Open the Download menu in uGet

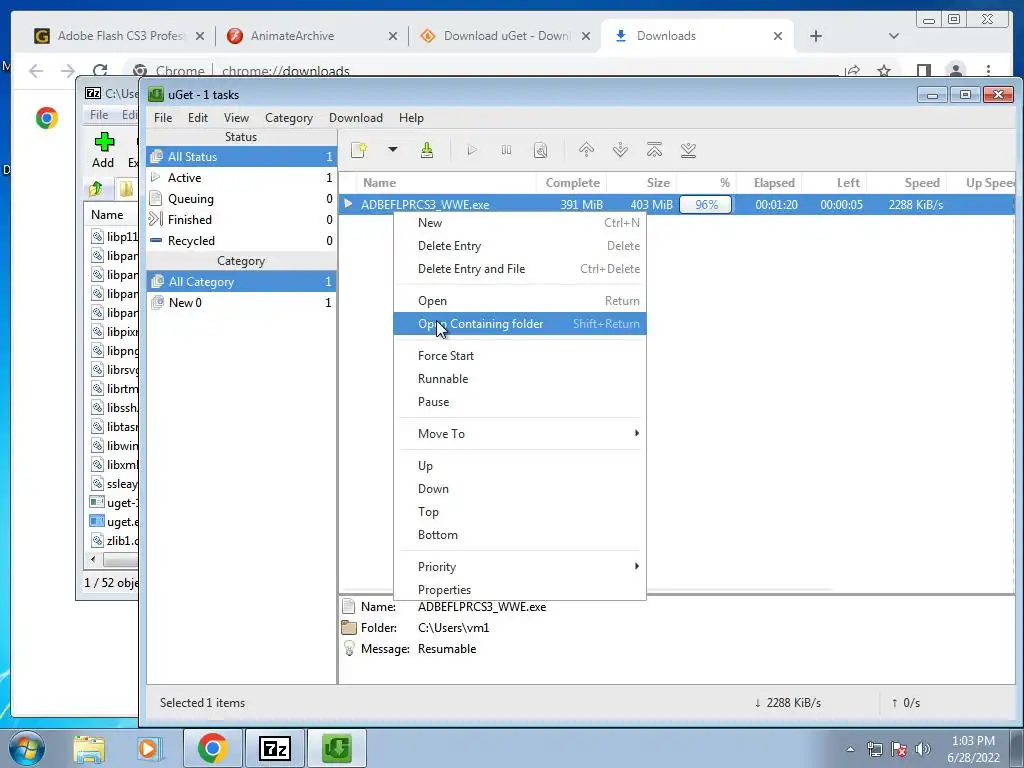click(x=356, y=118)
